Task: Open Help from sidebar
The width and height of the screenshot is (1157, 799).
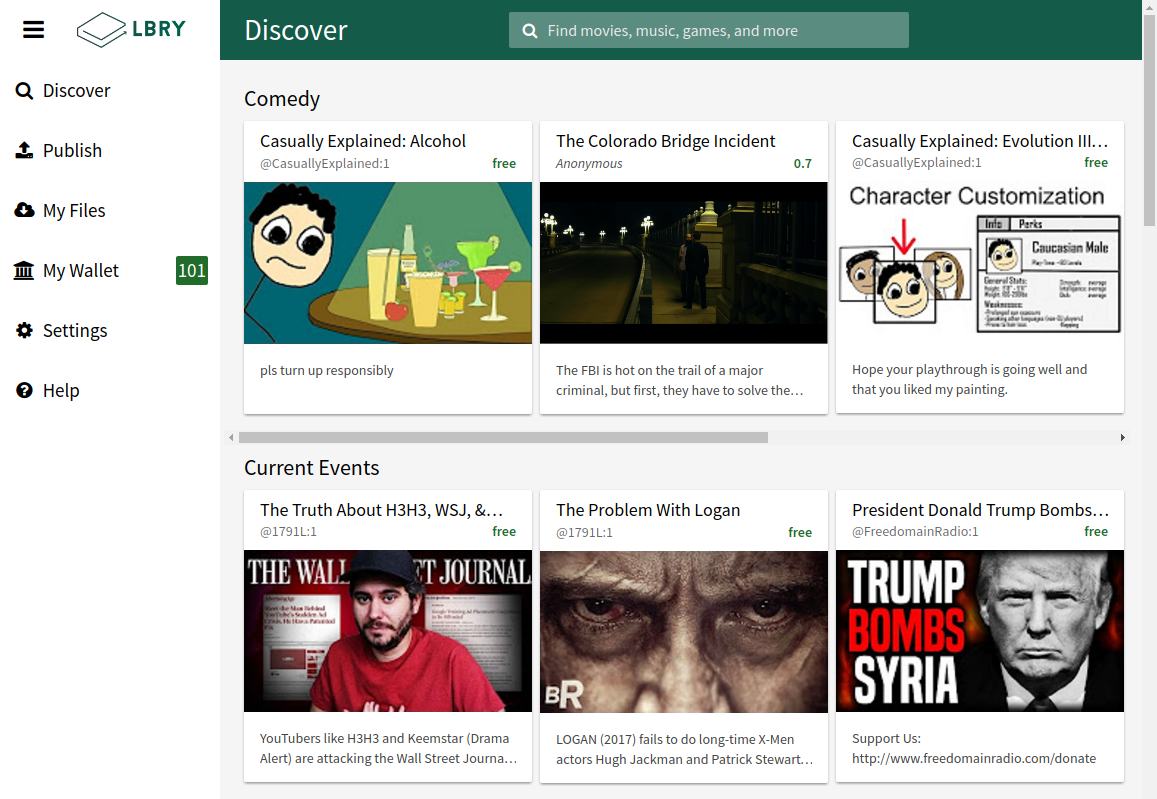Action: 61,390
